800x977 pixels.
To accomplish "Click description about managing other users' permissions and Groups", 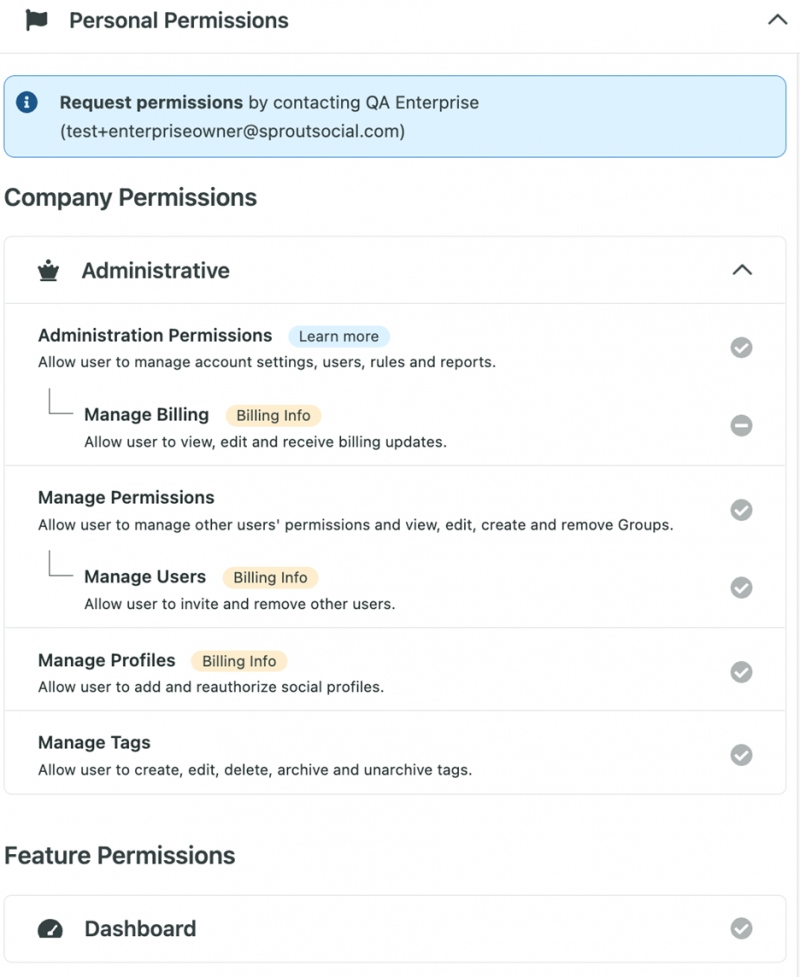I will click(356, 525).
